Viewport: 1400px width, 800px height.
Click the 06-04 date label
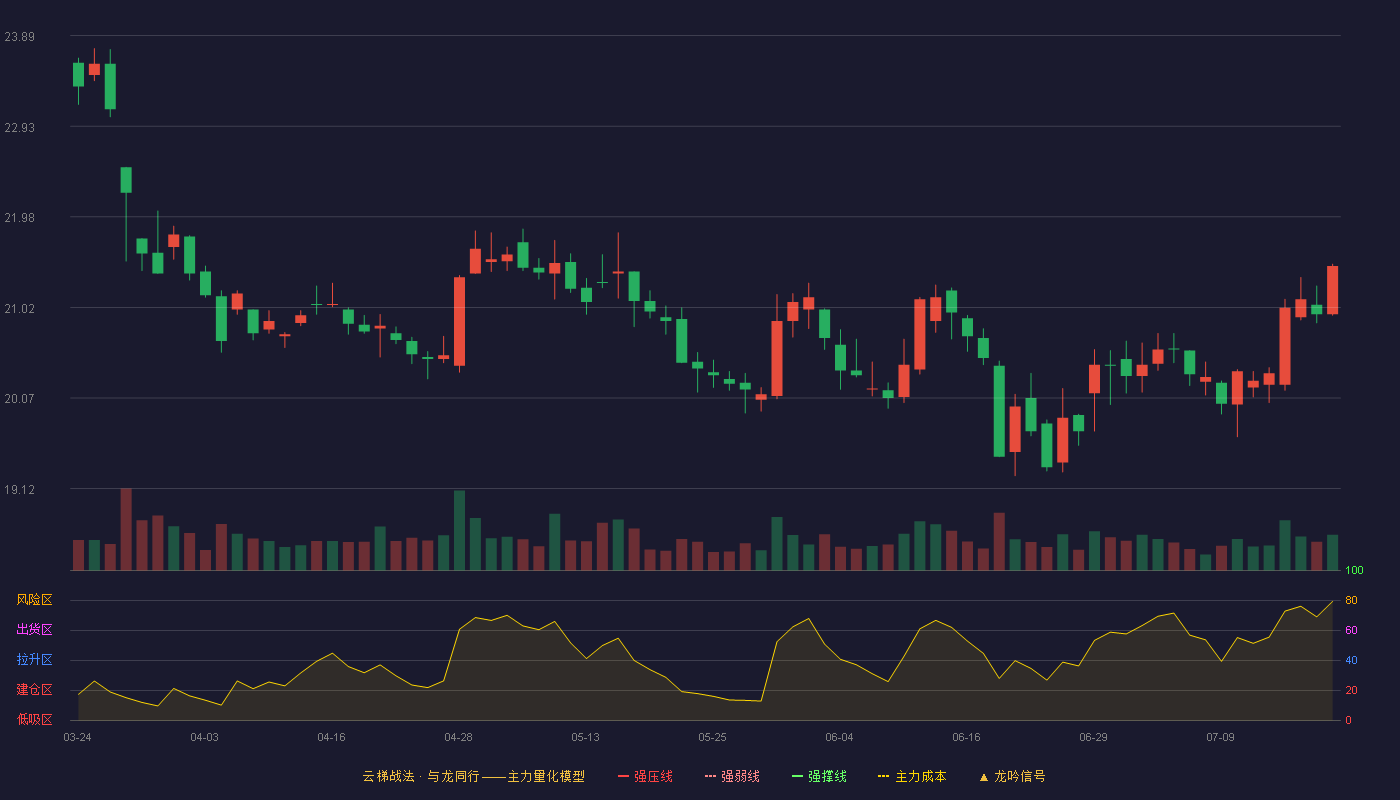point(839,737)
